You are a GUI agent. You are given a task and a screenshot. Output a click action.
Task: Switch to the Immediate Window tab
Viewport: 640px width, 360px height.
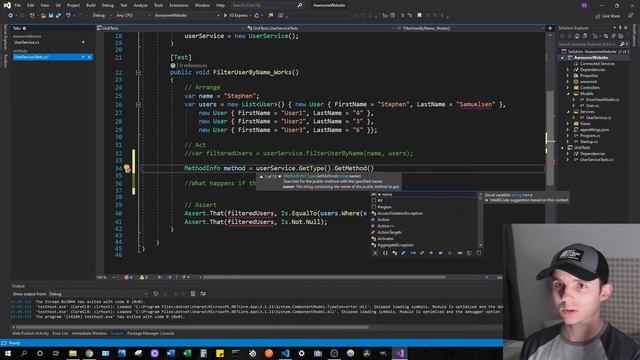[89, 333]
